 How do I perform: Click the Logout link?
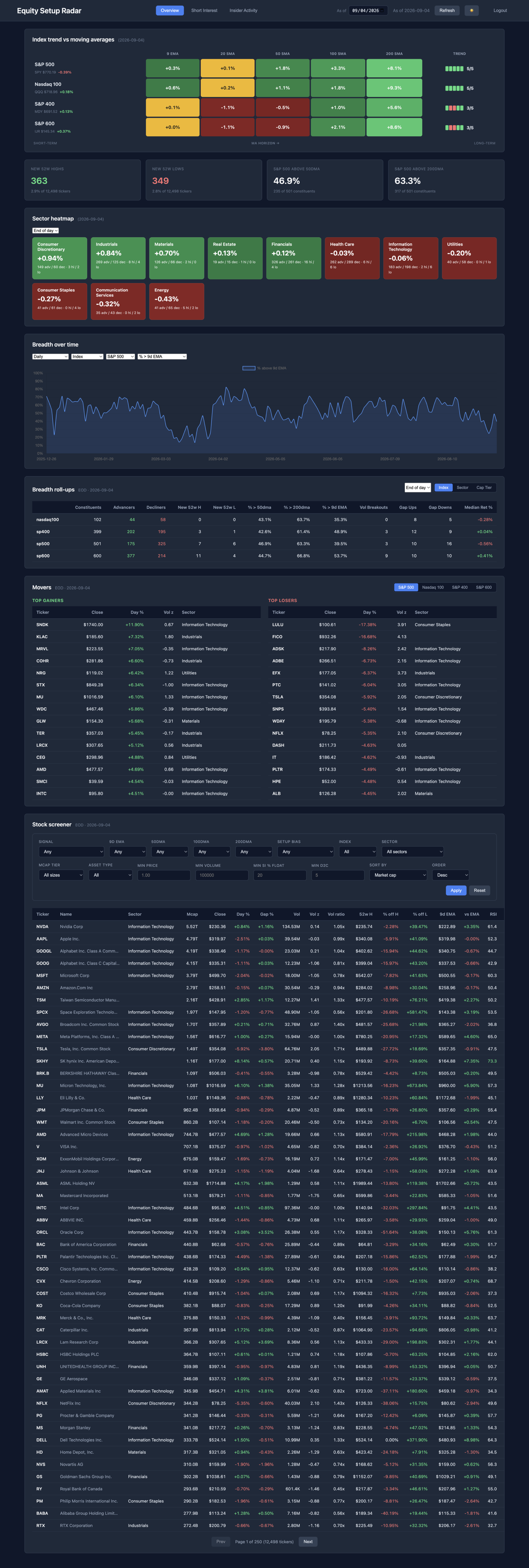click(x=500, y=10)
